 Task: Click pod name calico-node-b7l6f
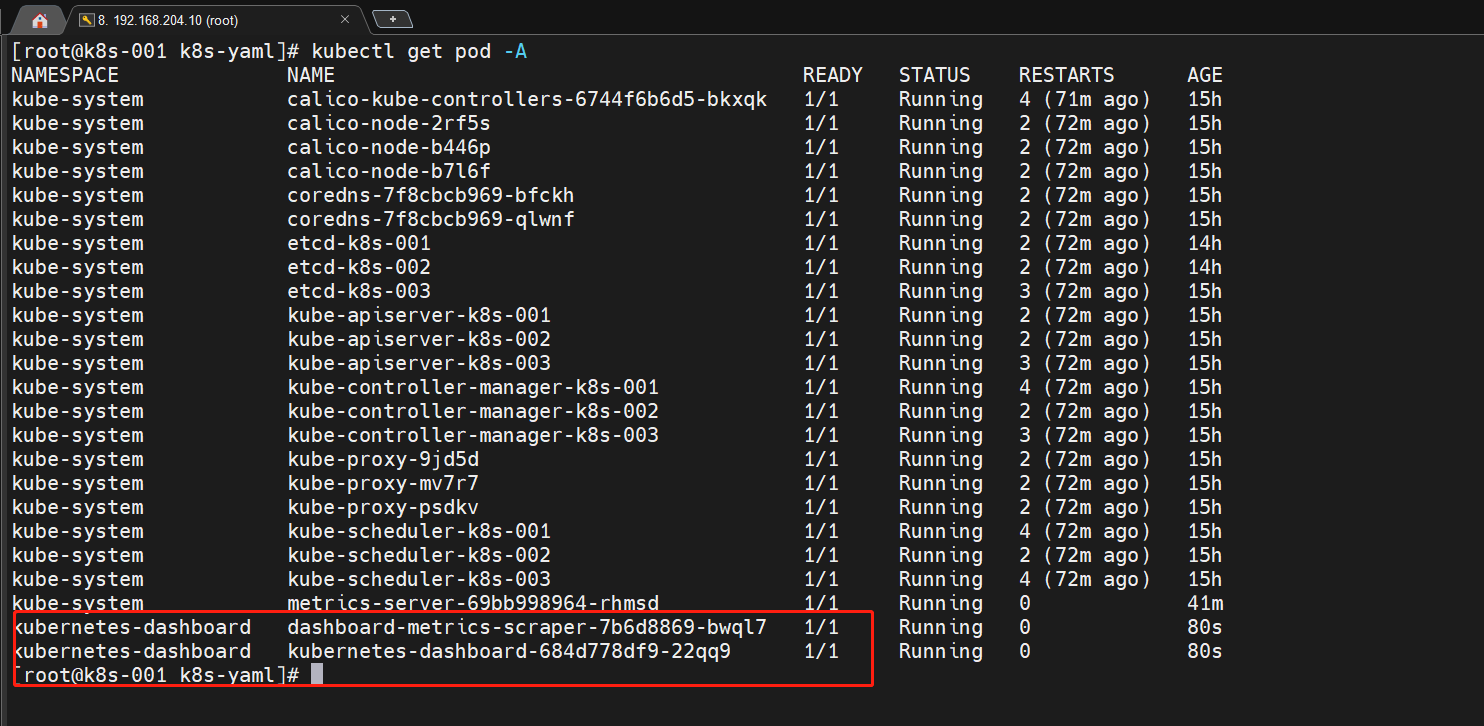[389, 171]
